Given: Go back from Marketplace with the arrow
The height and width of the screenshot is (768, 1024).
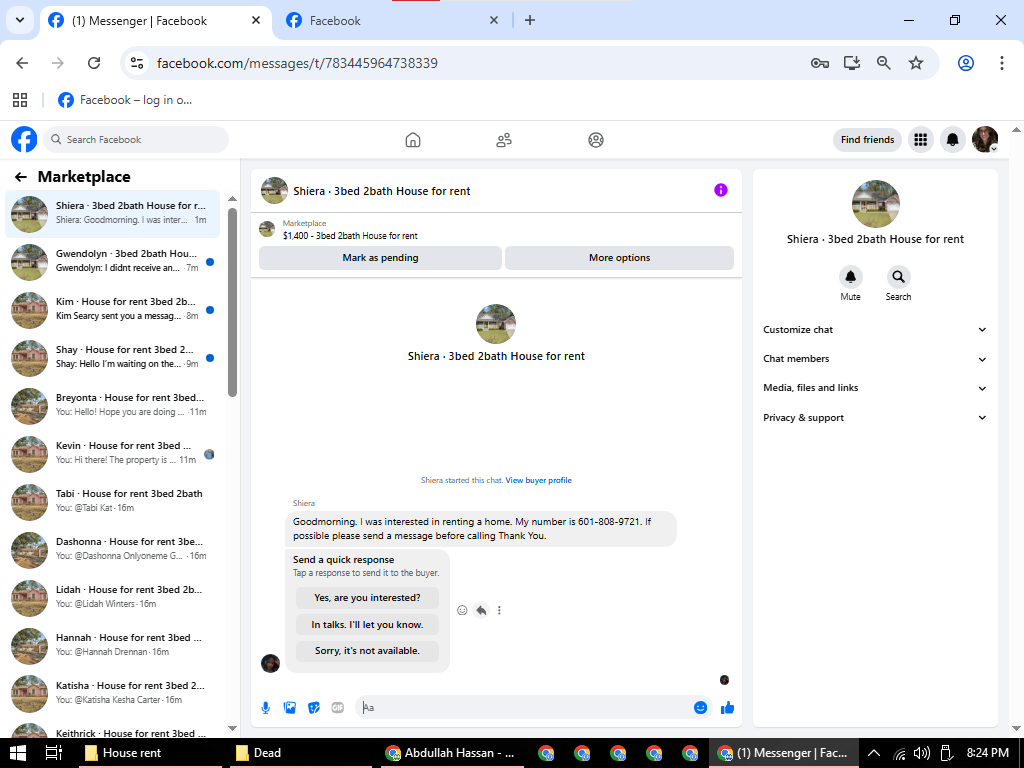Looking at the screenshot, I should (x=21, y=177).
